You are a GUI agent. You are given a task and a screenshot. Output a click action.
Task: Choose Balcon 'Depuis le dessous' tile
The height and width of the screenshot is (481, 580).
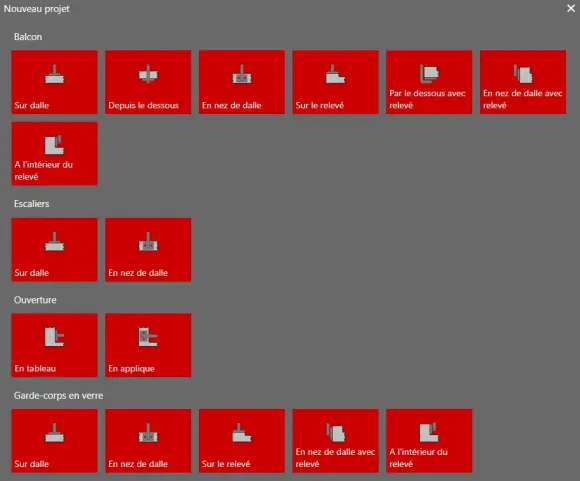148,82
